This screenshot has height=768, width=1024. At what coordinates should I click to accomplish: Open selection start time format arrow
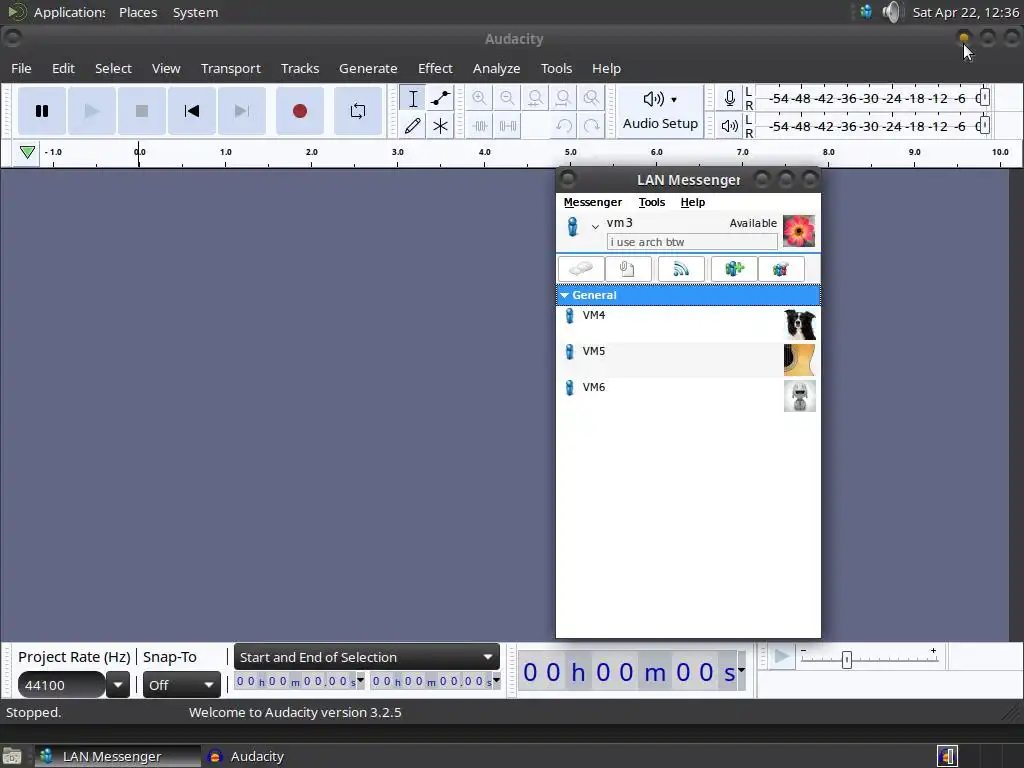[360, 680]
